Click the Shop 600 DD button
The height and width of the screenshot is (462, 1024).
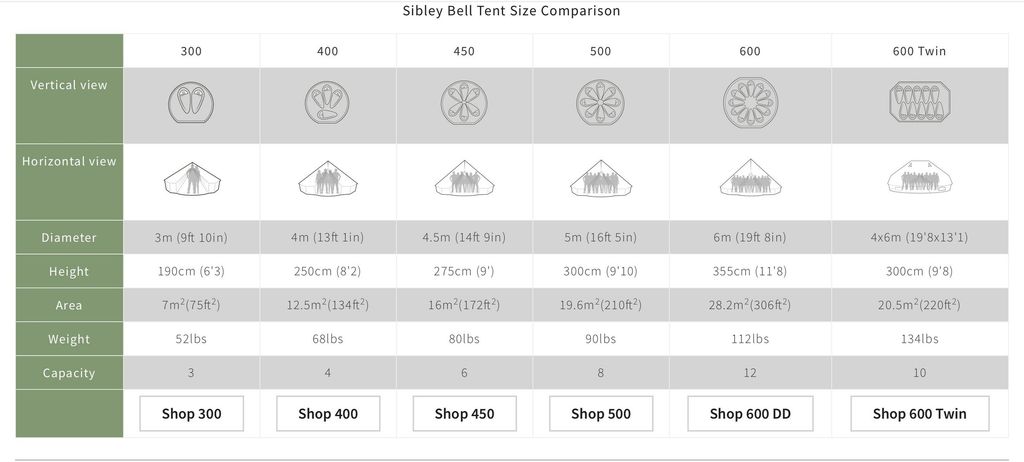[750, 414]
